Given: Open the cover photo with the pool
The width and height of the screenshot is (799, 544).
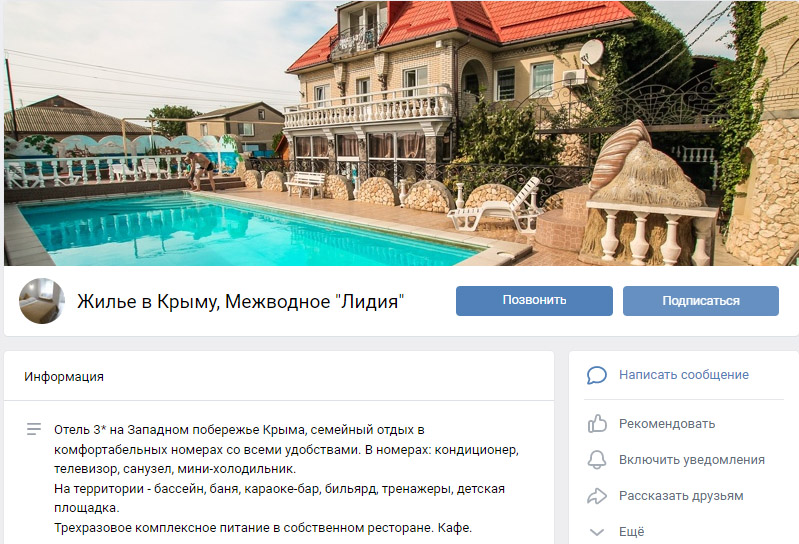Looking at the screenshot, I should pos(400,133).
